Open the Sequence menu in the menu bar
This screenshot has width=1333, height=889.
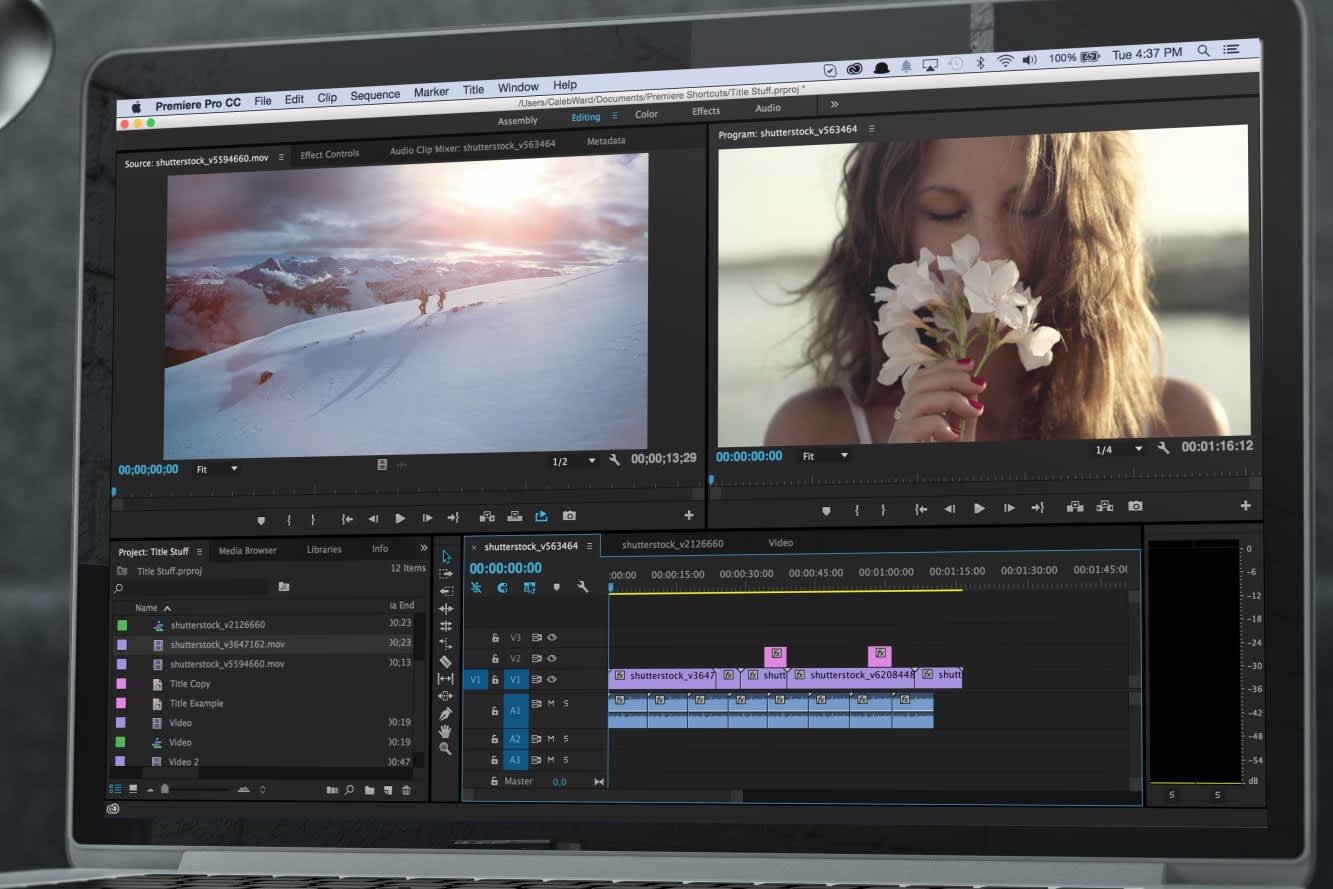(x=375, y=96)
